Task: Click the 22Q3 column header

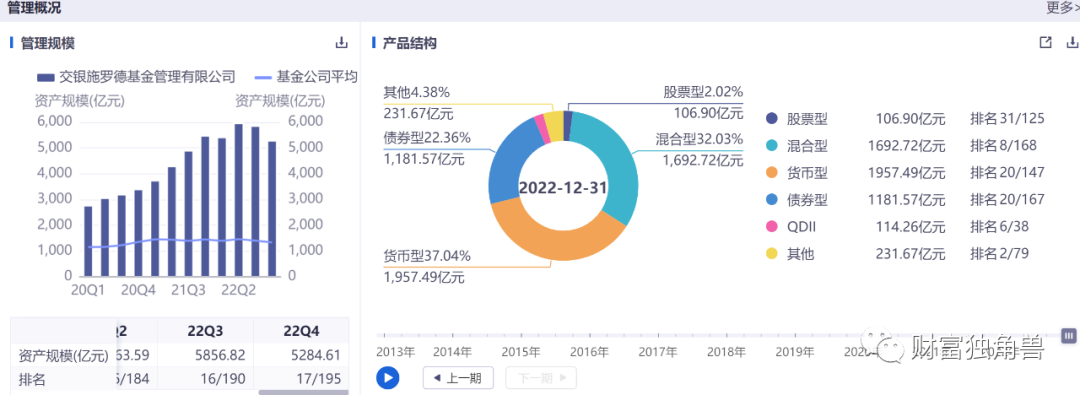Action: [x=206, y=330]
